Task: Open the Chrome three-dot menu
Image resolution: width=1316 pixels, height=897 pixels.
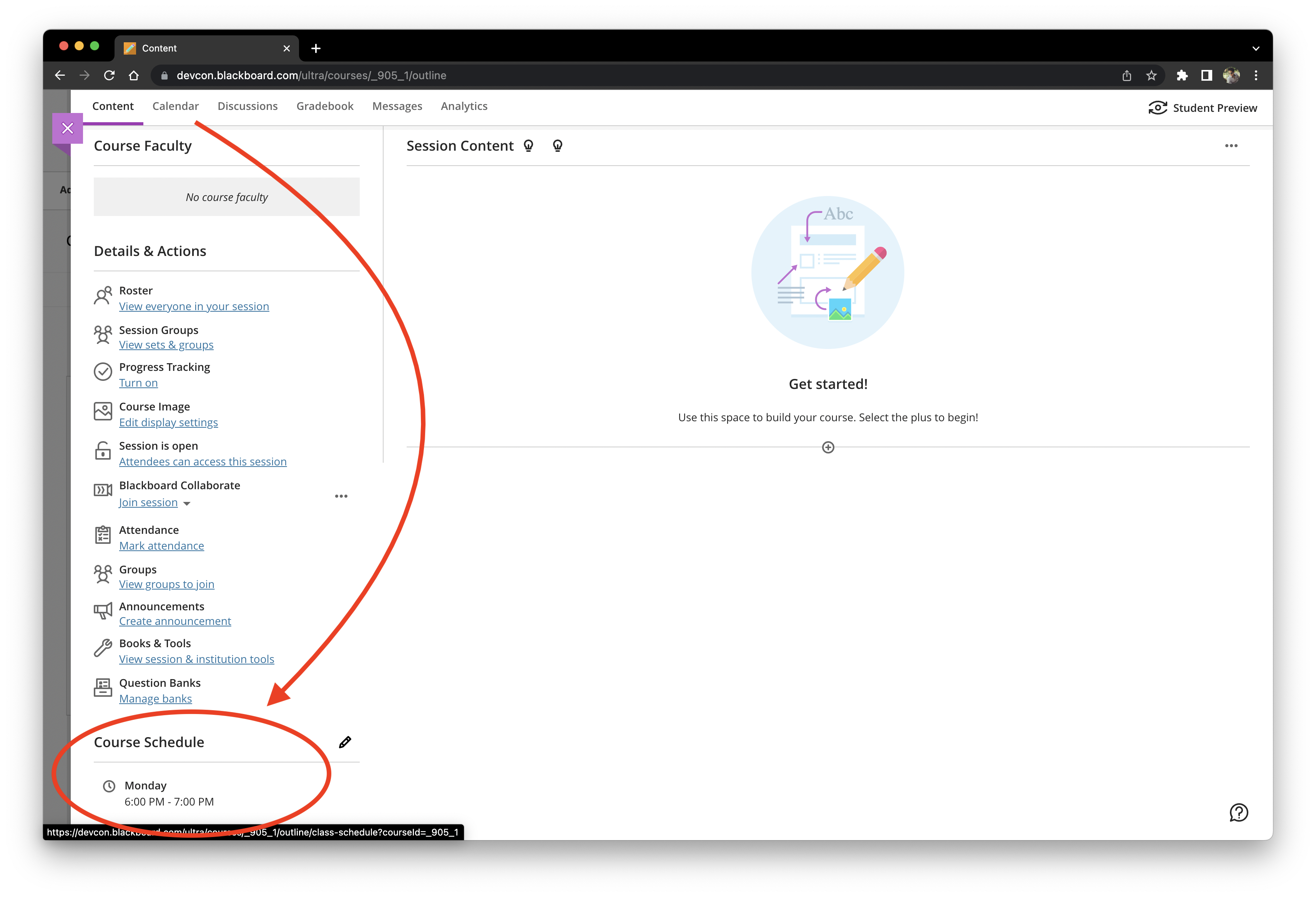Action: 1255,75
